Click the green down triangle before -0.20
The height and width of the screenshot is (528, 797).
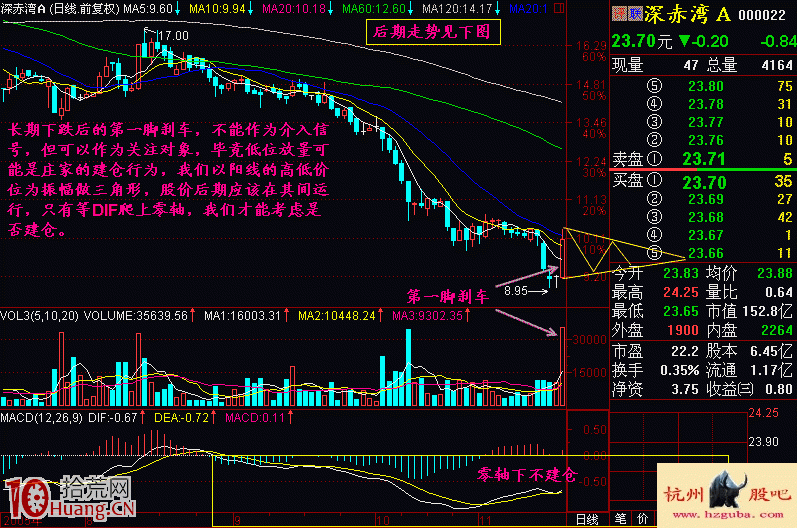point(685,41)
